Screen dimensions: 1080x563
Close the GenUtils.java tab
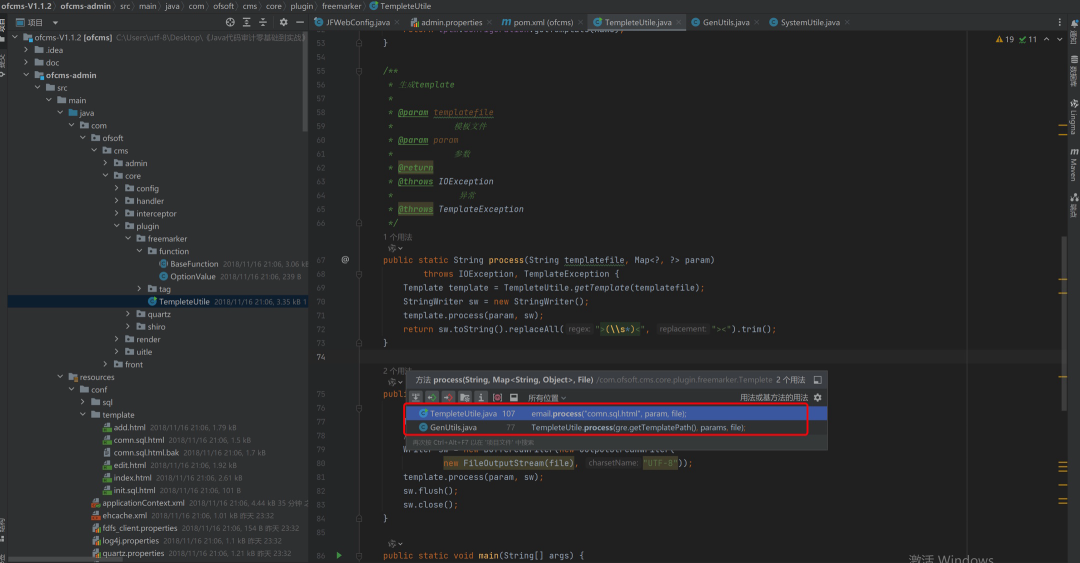coord(756,22)
